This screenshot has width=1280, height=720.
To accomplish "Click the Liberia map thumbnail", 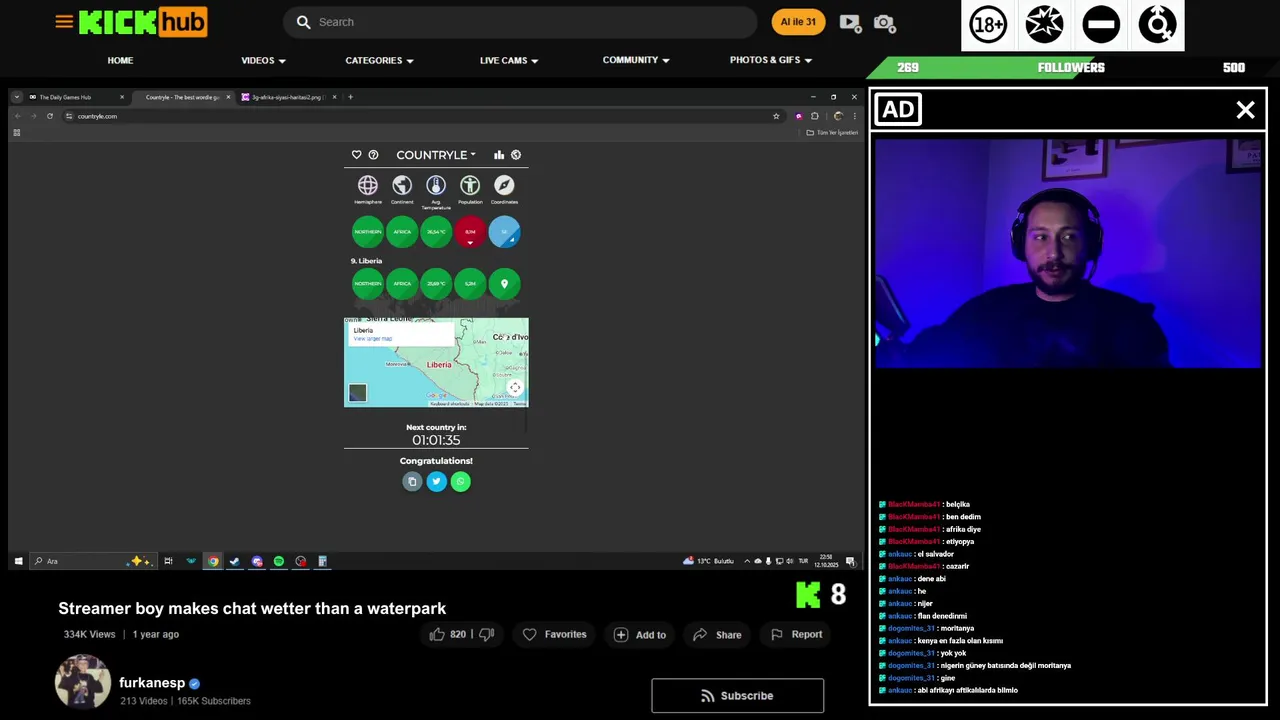I will (436, 362).
